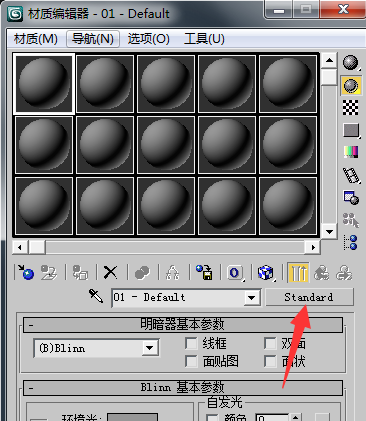The image size is (366, 421).
Task: Open the Material/Map Navigator icon
Action: point(351,242)
